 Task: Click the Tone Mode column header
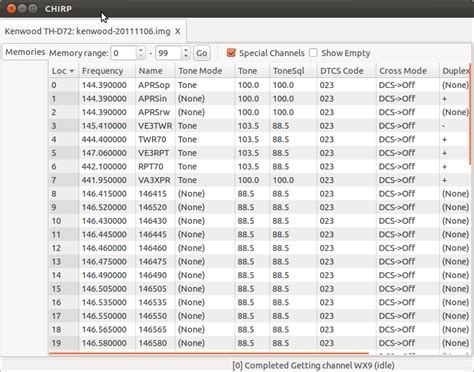click(x=205, y=71)
